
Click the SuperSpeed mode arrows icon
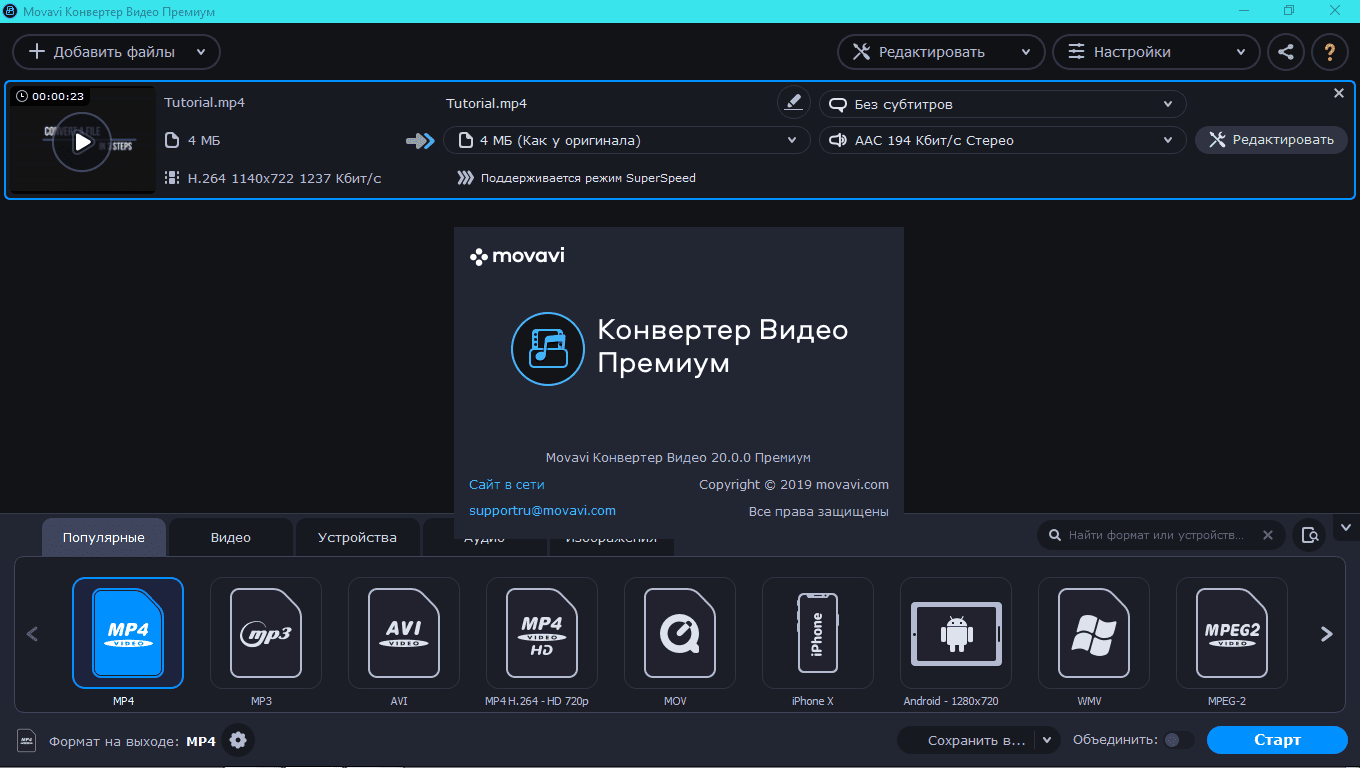(x=465, y=178)
